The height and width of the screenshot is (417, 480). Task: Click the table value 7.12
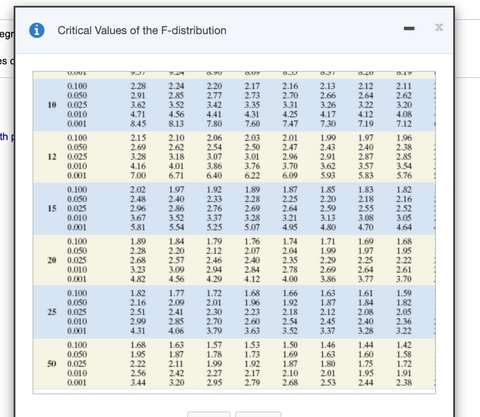coord(404,124)
